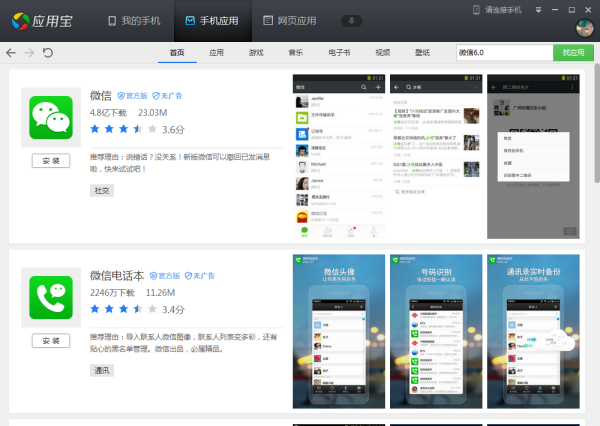View 号码识别 screenshot thumbnail
The image size is (600, 426).
pyautogui.click(x=436, y=331)
